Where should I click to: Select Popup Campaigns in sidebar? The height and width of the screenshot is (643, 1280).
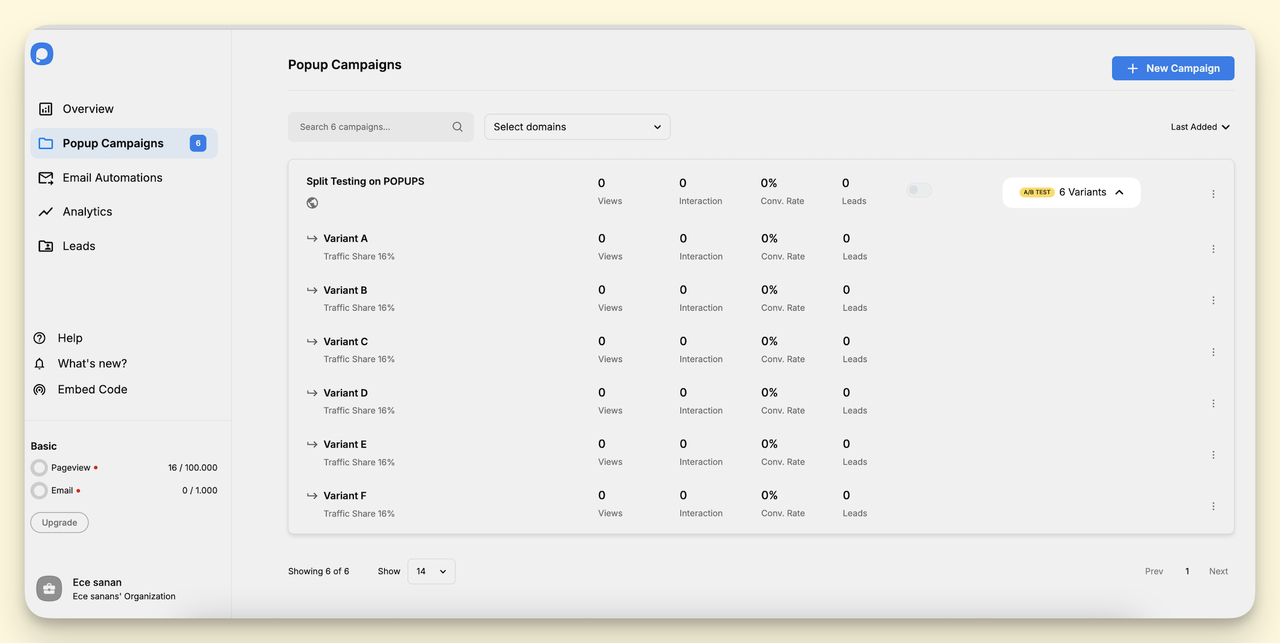[124, 143]
